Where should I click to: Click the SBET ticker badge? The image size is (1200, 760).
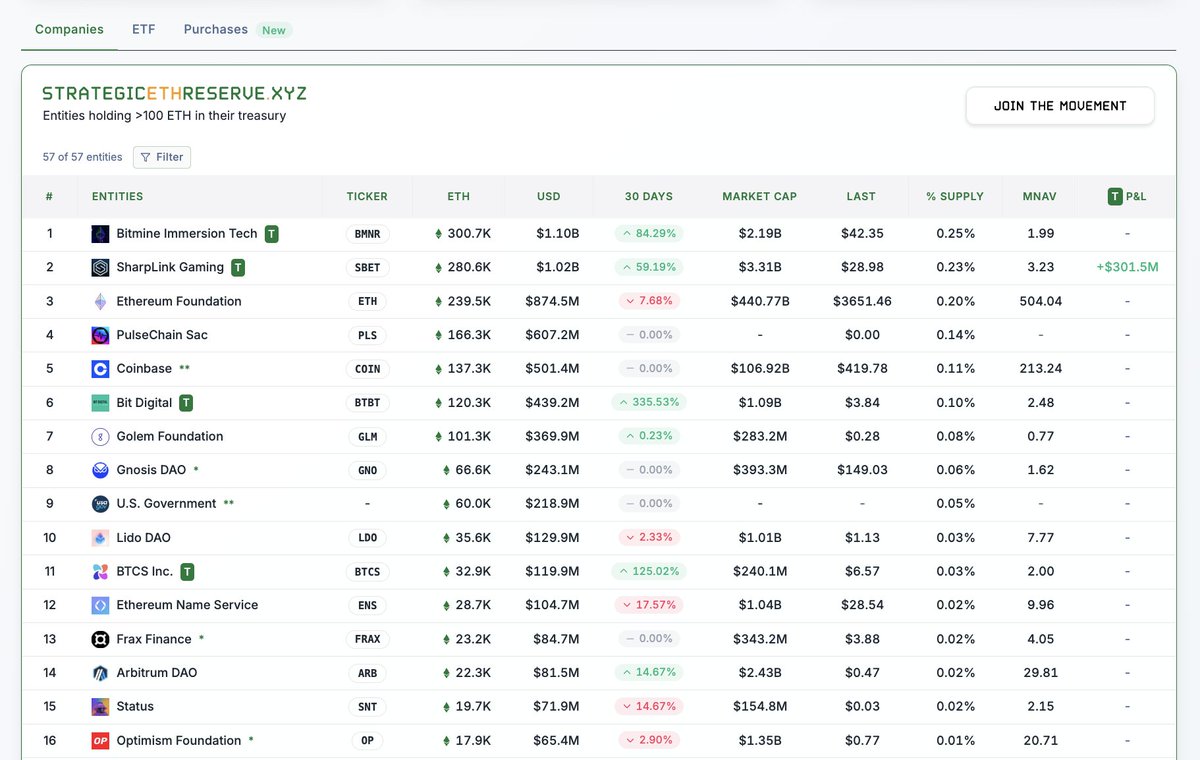(x=367, y=268)
